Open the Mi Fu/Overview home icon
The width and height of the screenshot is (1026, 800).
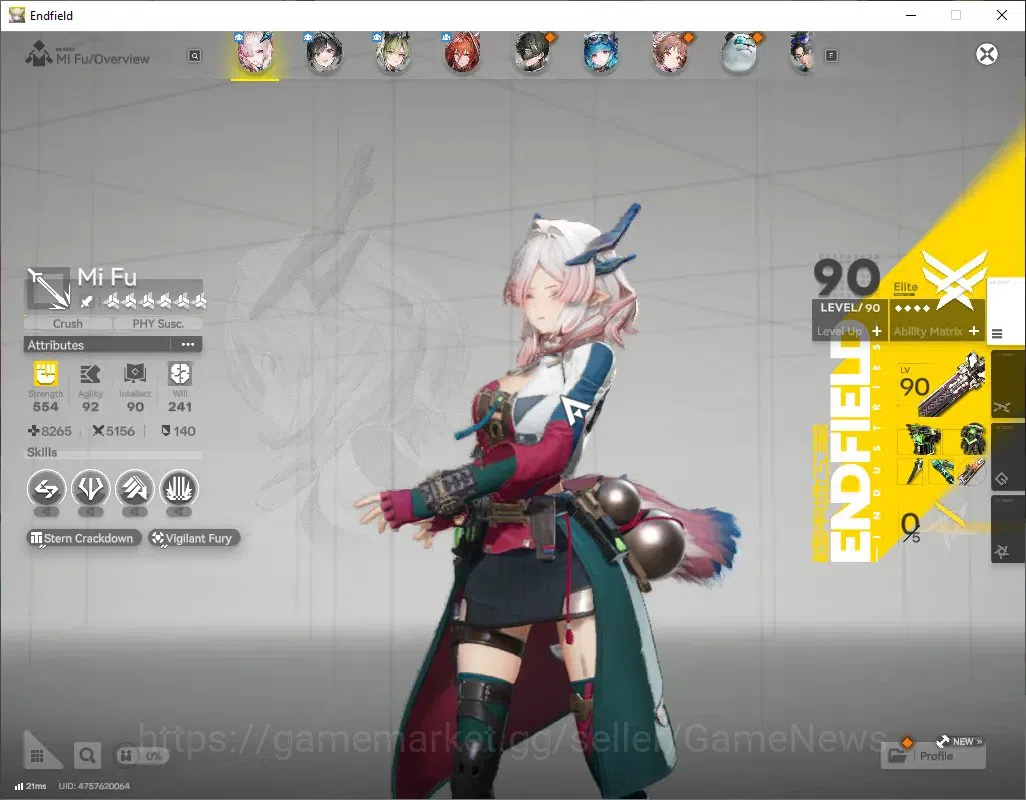[39, 54]
